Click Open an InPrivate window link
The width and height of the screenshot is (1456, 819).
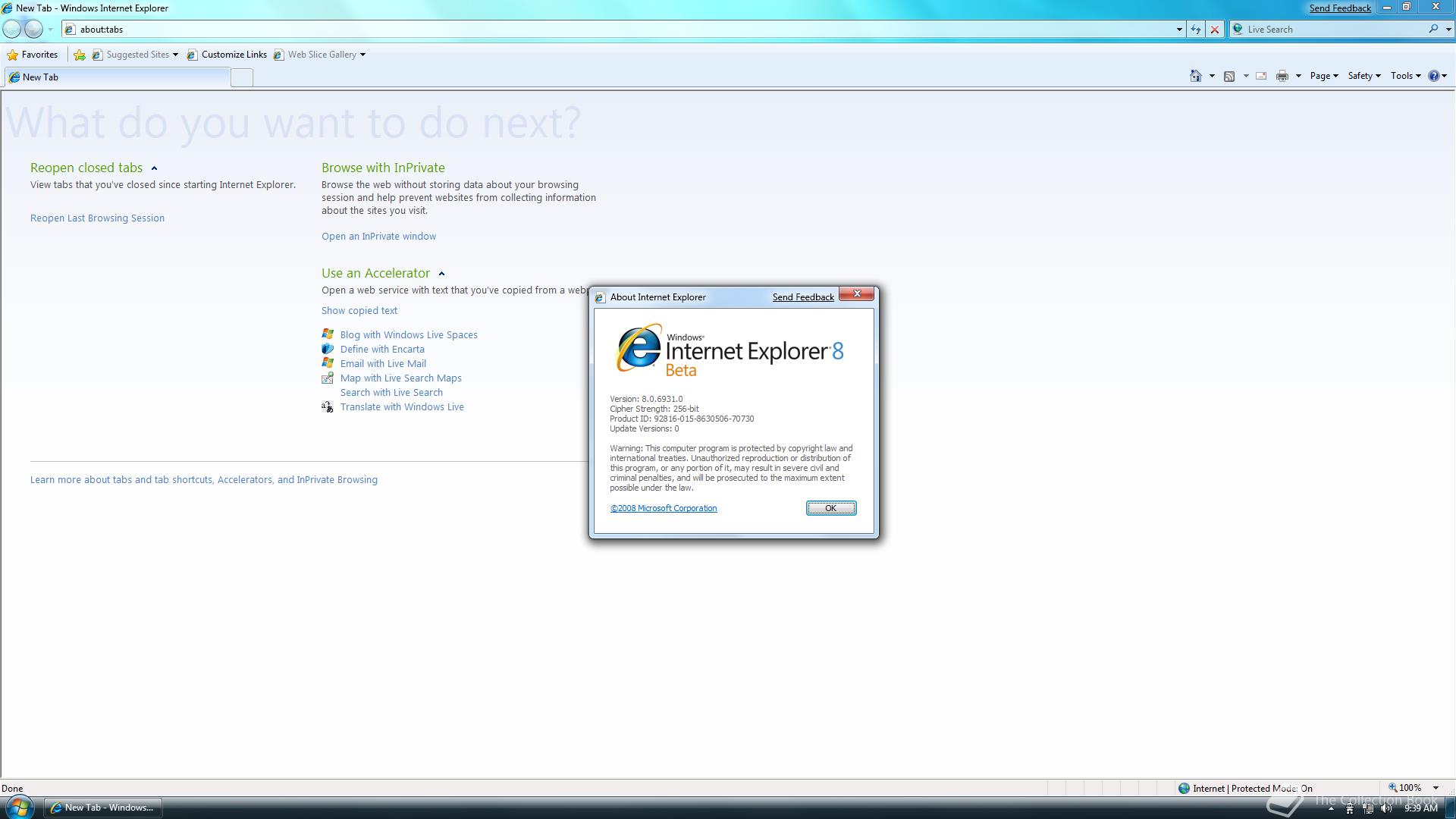[378, 237]
